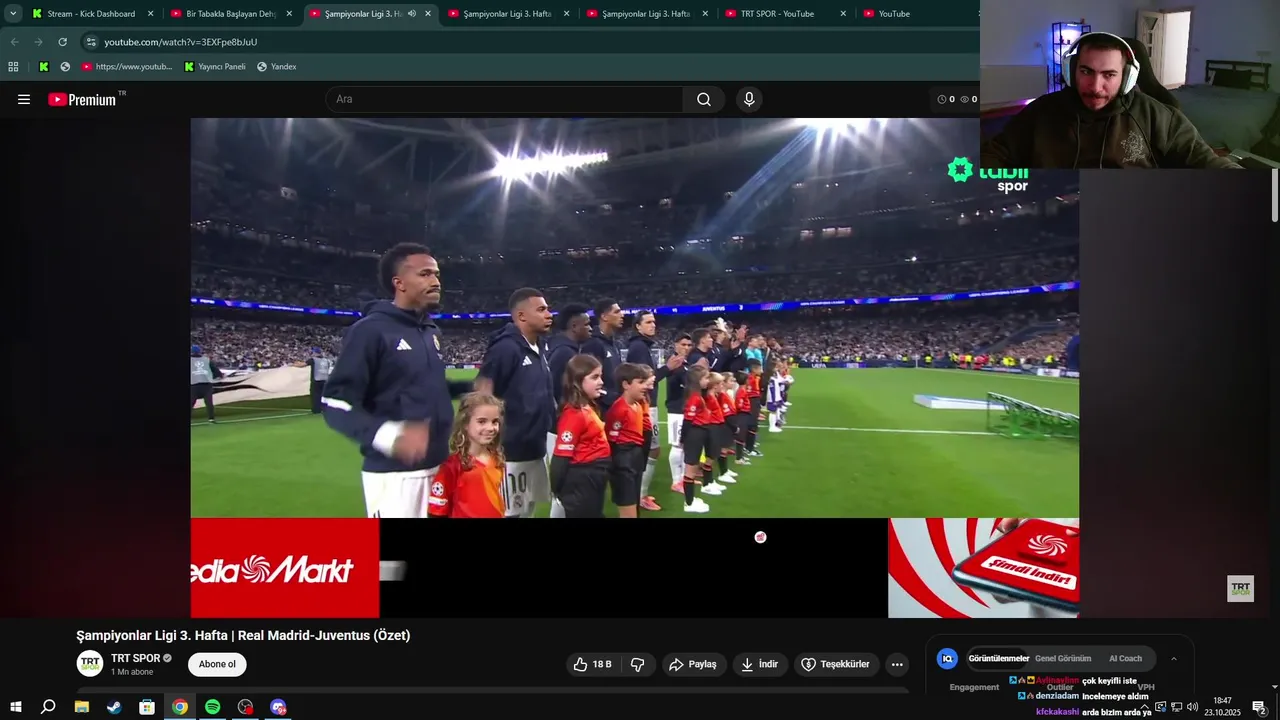Open the Windows notification center
Image resolution: width=1280 pixels, height=720 pixels.
click(x=1259, y=707)
